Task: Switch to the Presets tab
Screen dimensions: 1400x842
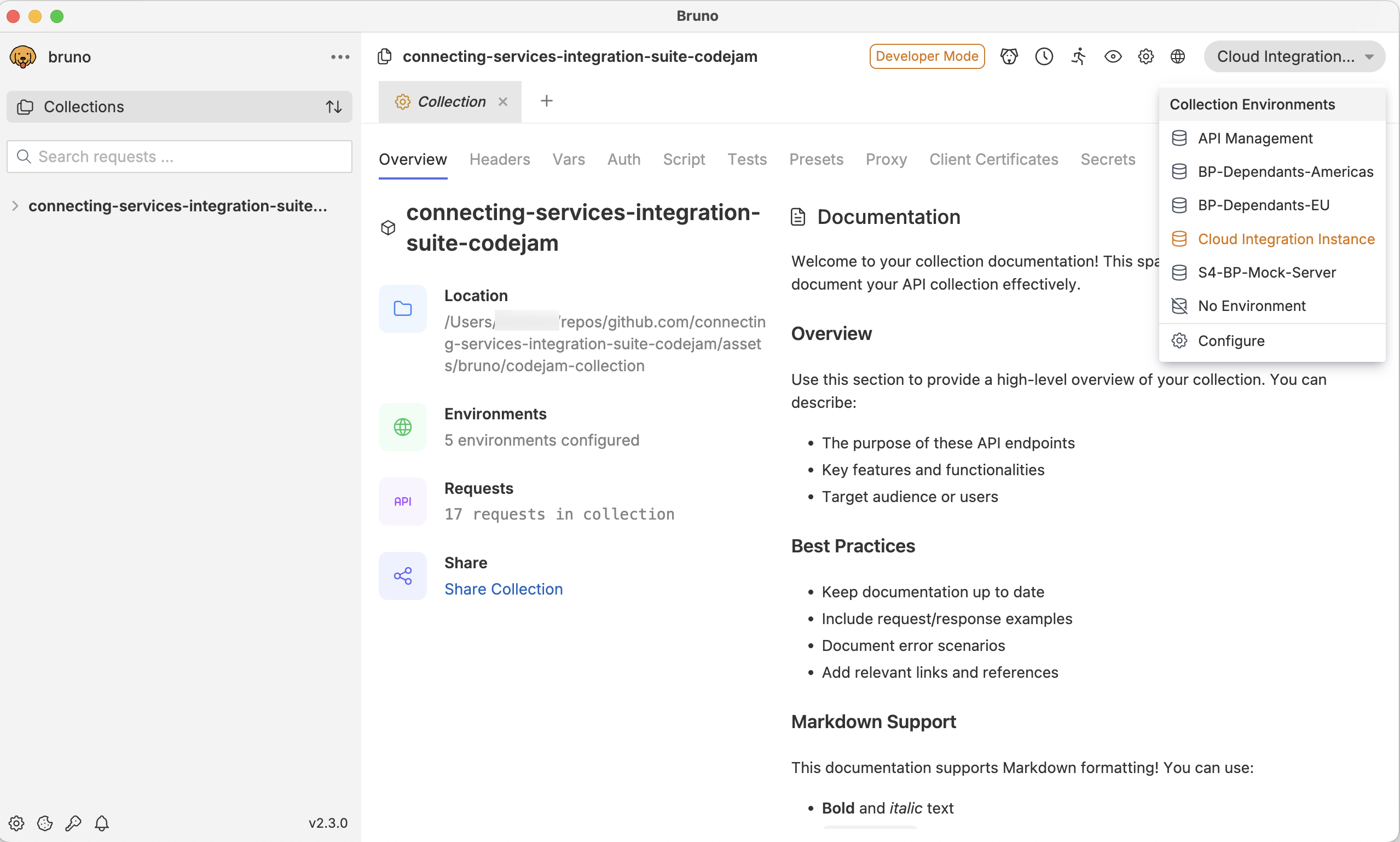Action: 816,159
